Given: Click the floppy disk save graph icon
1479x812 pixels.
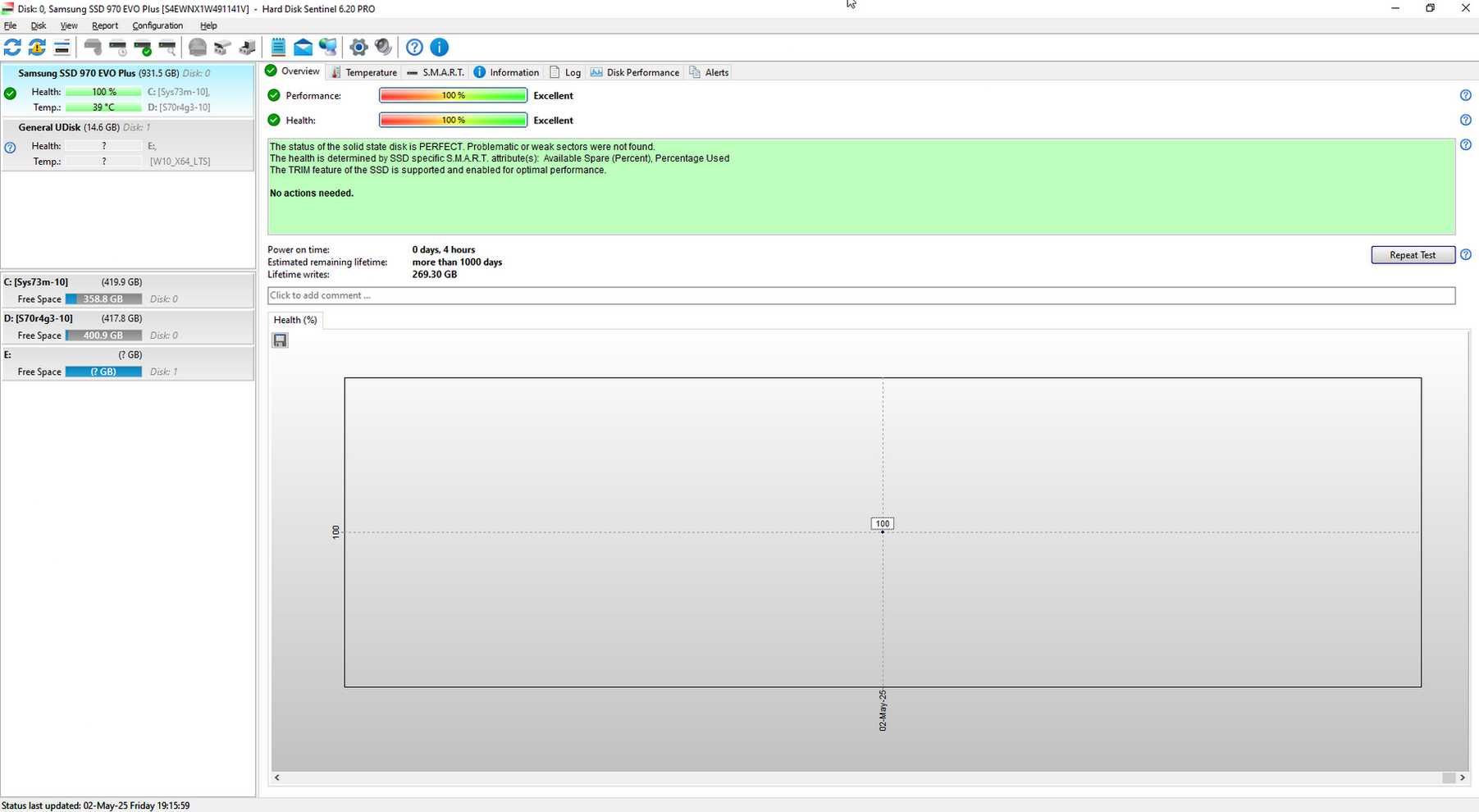Looking at the screenshot, I should coord(280,340).
